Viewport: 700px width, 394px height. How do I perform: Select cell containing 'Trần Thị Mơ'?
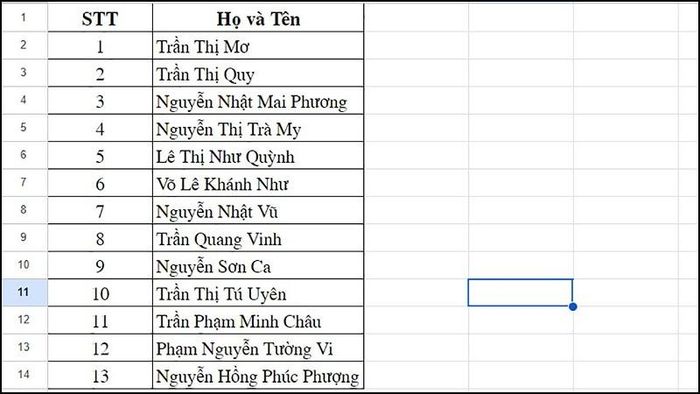coord(258,46)
